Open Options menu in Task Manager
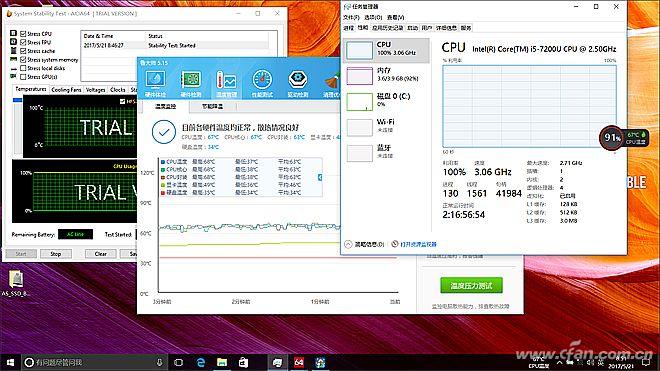Image resolution: width=660 pixels, height=371 pixels. click(x=373, y=17)
